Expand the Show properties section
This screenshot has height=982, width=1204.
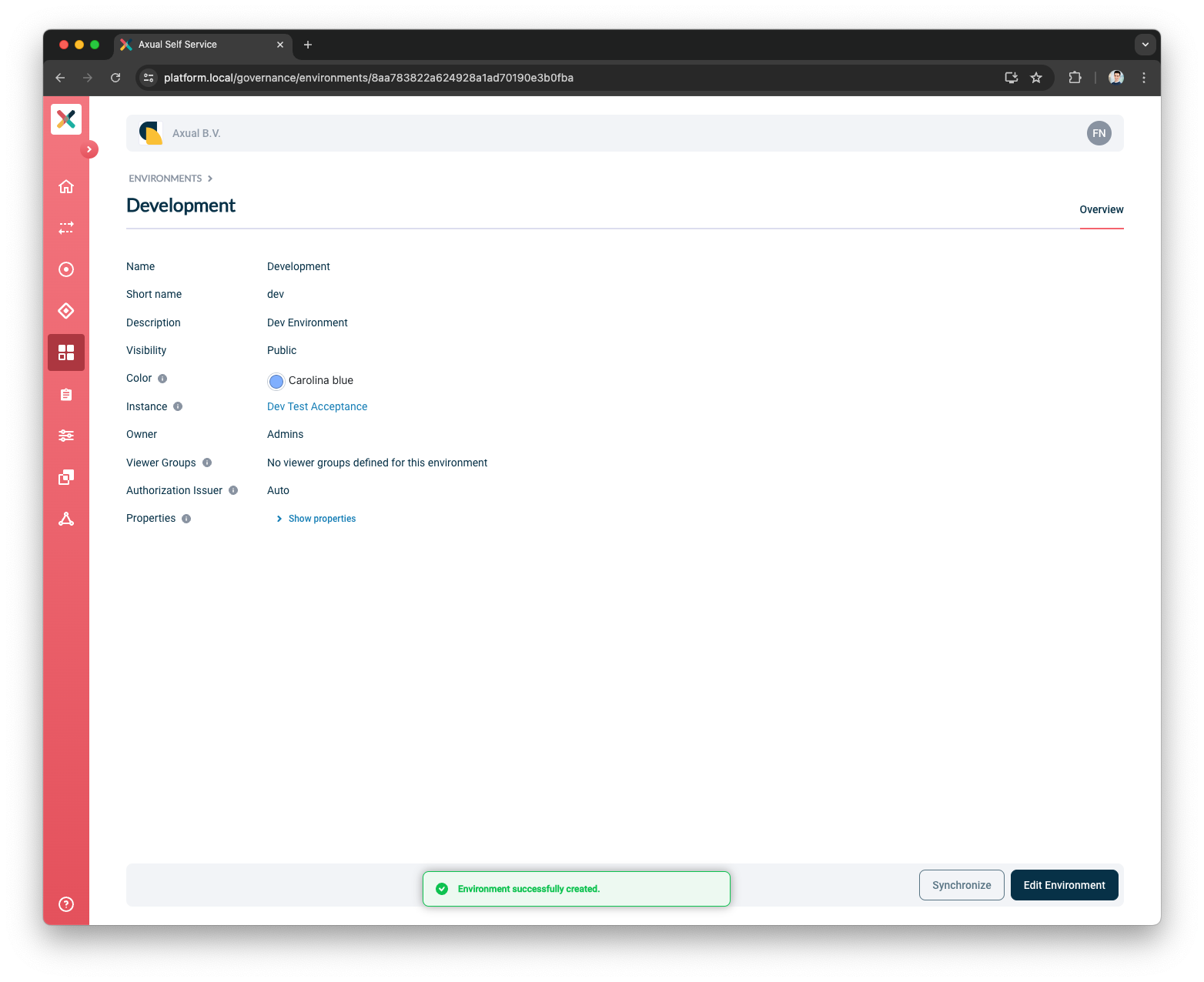coord(316,518)
